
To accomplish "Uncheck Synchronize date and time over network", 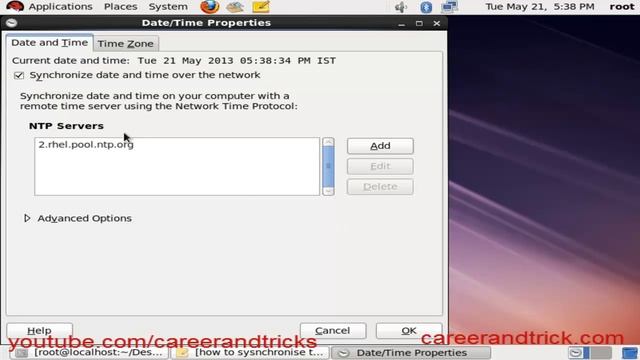I will [x=19, y=76].
